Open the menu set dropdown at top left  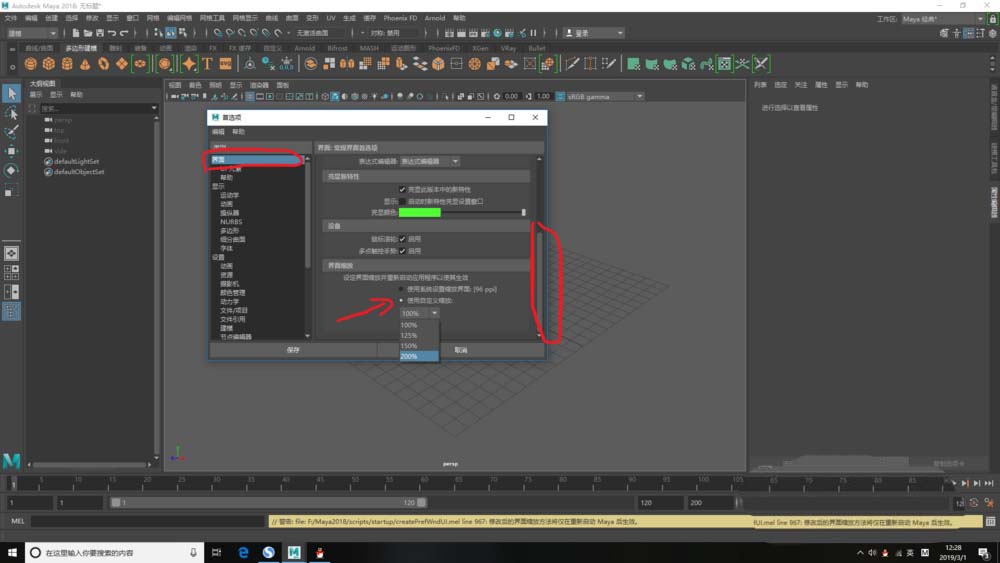[x=32, y=33]
